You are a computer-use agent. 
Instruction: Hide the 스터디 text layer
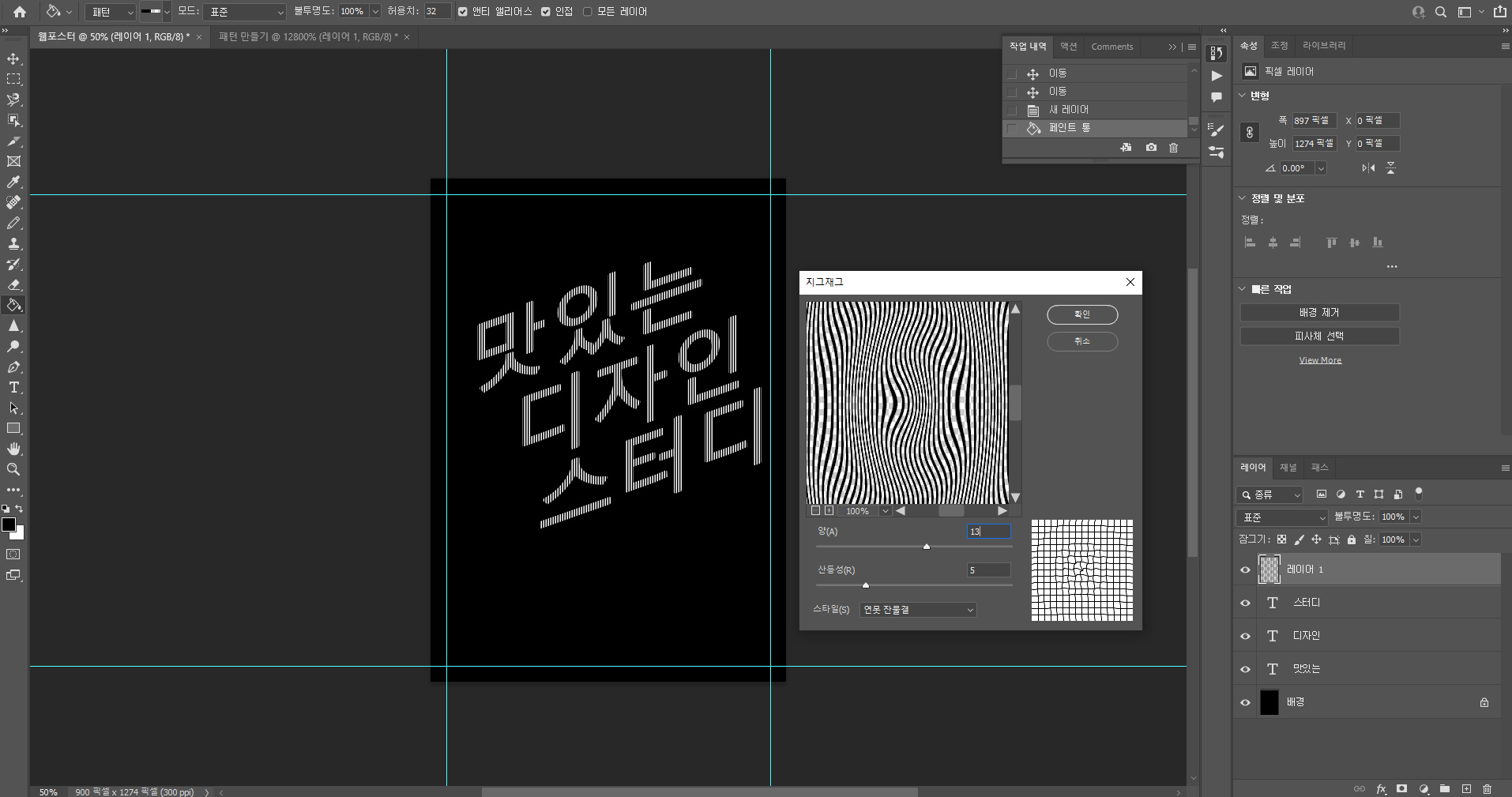(1246, 603)
